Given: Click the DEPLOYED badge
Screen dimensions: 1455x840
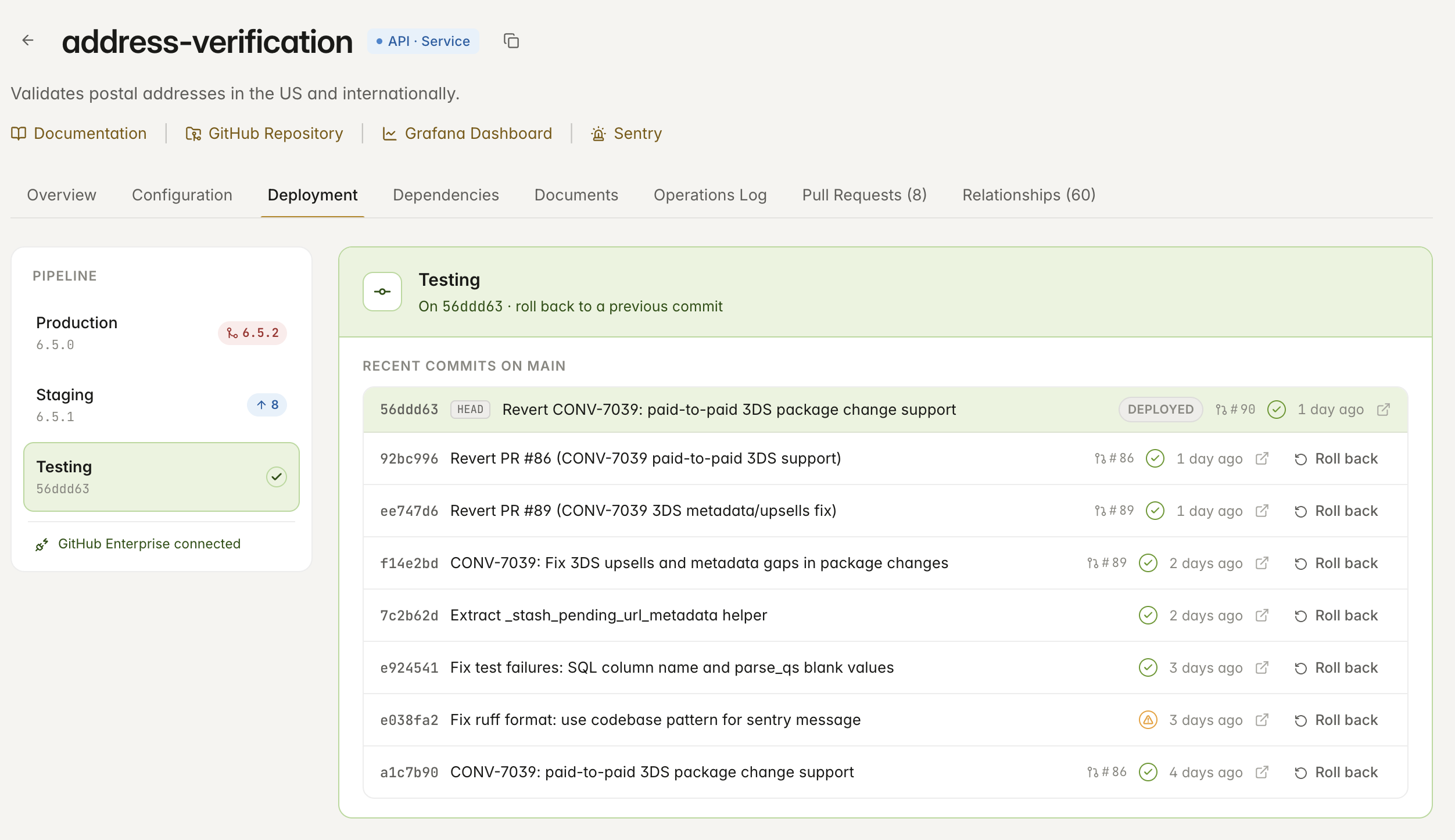Looking at the screenshot, I should pyautogui.click(x=1160, y=410).
